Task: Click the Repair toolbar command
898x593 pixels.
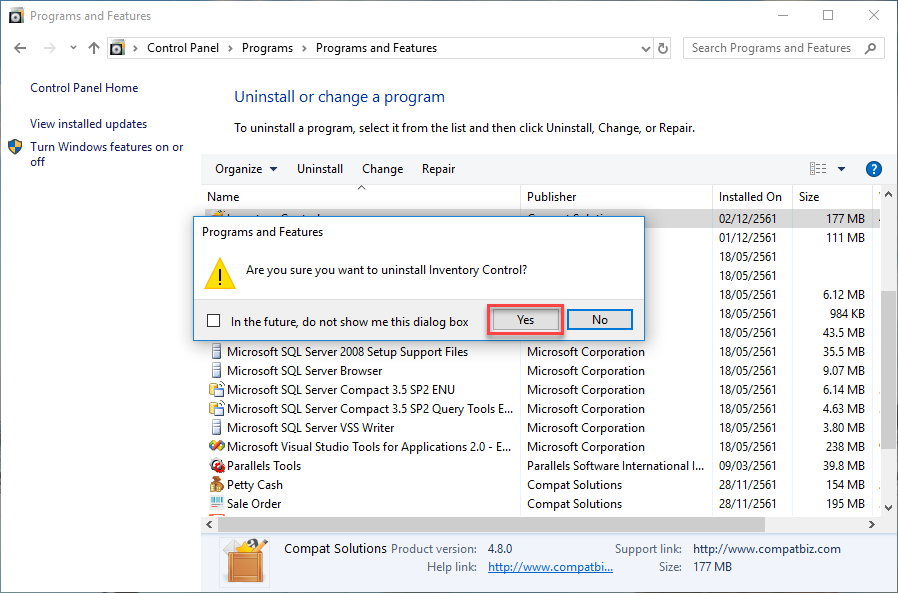Action: click(438, 169)
